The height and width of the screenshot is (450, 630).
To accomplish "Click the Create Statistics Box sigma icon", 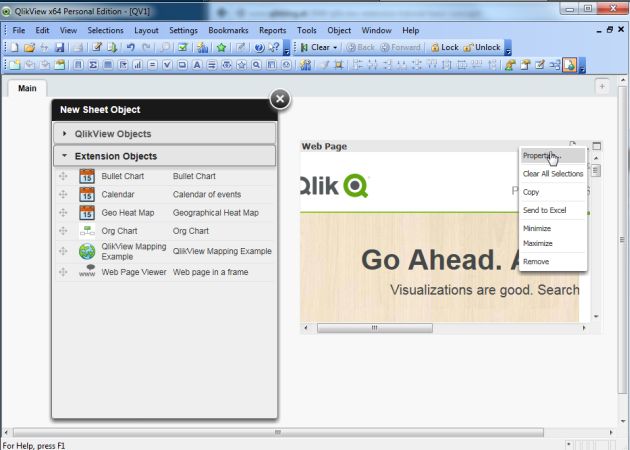I will click(x=93, y=65).
